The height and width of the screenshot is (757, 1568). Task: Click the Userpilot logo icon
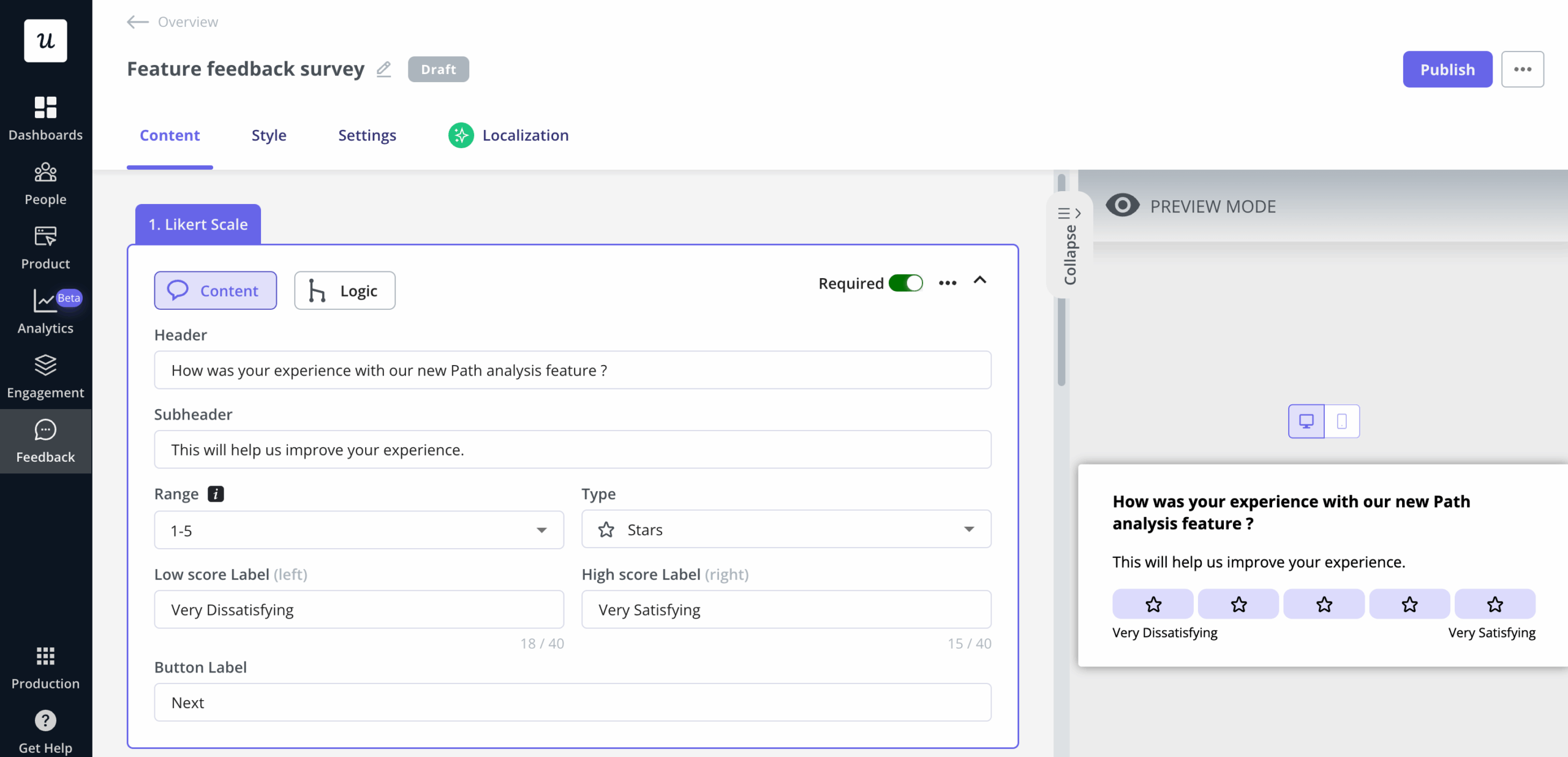45,40
